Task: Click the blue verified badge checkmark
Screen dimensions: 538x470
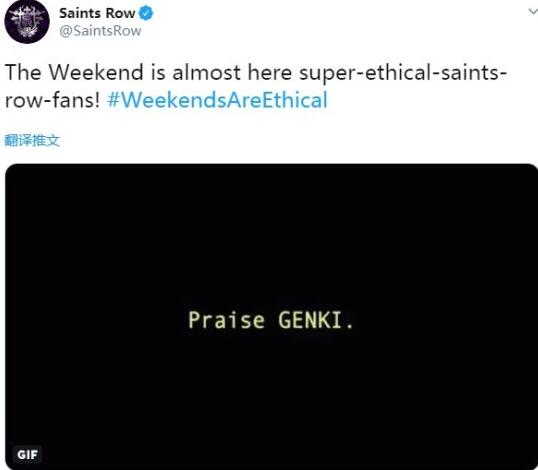Action: pyautogui.click(x=146, y=13)
